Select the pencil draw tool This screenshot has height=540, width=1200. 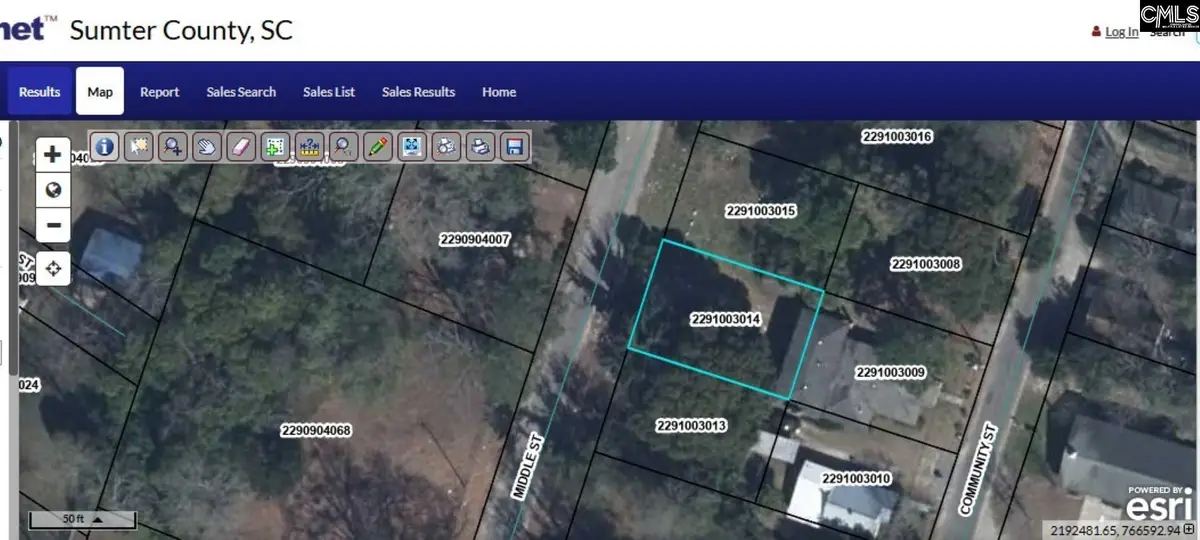(x=377, y=147)
